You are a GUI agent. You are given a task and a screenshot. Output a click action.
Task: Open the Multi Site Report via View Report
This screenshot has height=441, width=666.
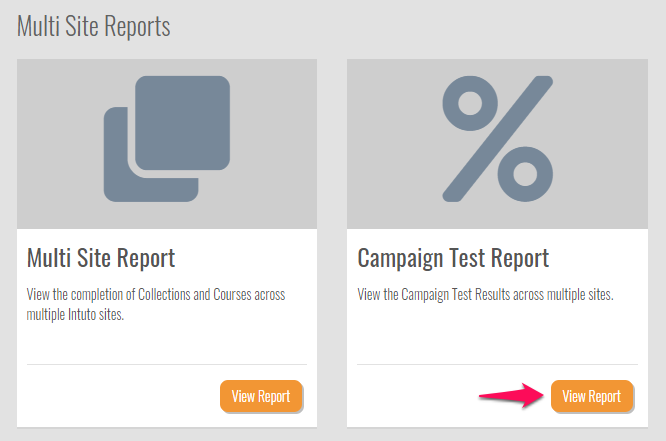[x=261, y=397]
